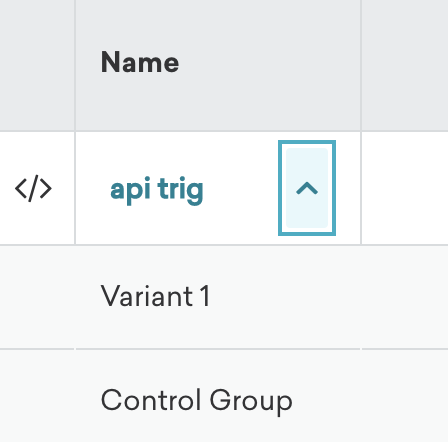Click the API-triggered type icon in the first column

tap(33, 188)
